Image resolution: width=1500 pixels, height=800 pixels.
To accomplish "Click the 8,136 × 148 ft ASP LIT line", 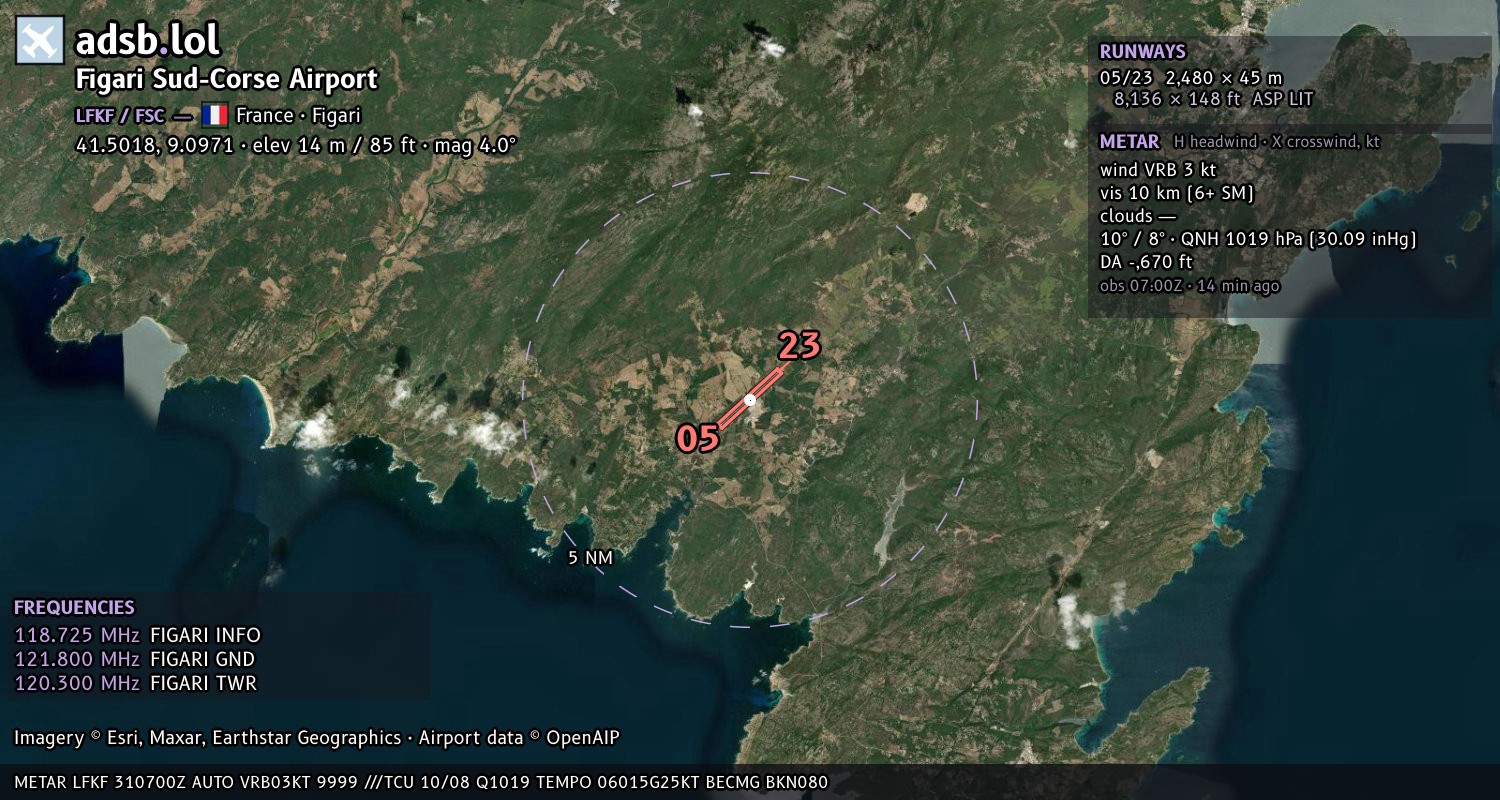I will [x=1216, y=99].
